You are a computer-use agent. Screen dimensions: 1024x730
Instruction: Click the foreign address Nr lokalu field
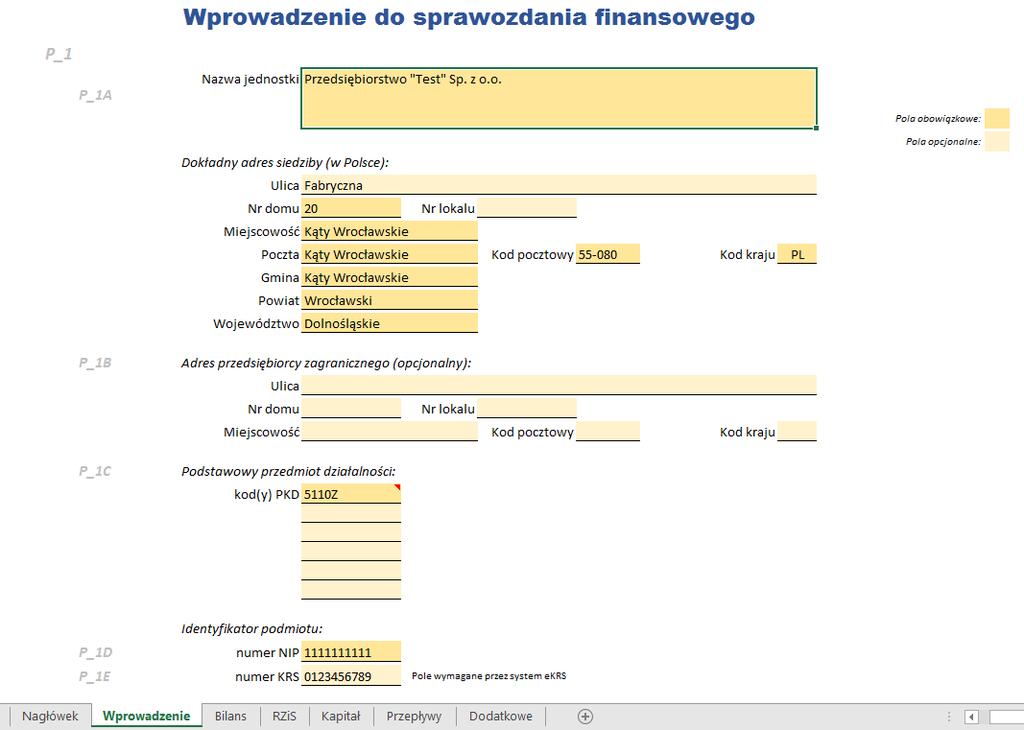pyautogui.click(x=526, y=409)
